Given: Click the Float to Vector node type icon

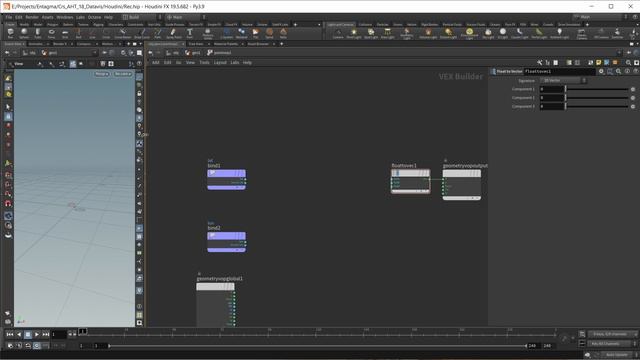Looking at the screenshot, I should (x=493, y=71).
